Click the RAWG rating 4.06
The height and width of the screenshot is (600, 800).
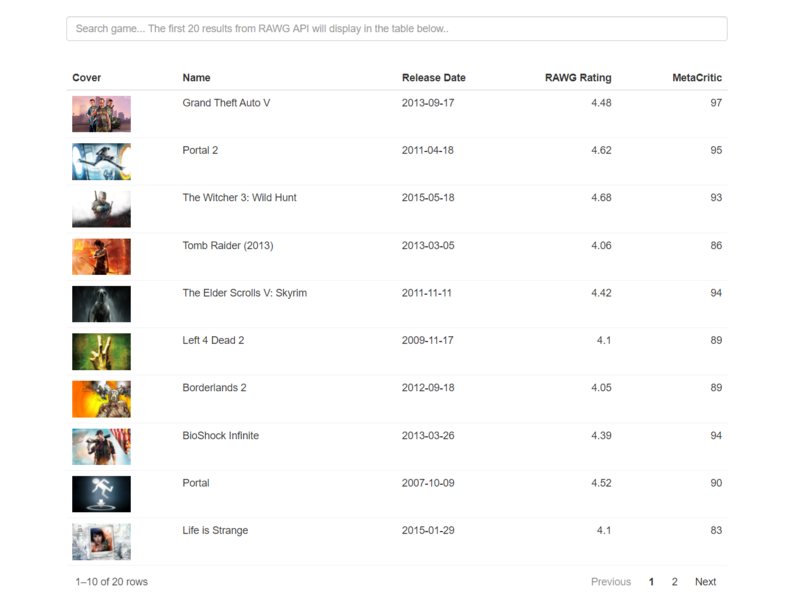coord(602,245)
